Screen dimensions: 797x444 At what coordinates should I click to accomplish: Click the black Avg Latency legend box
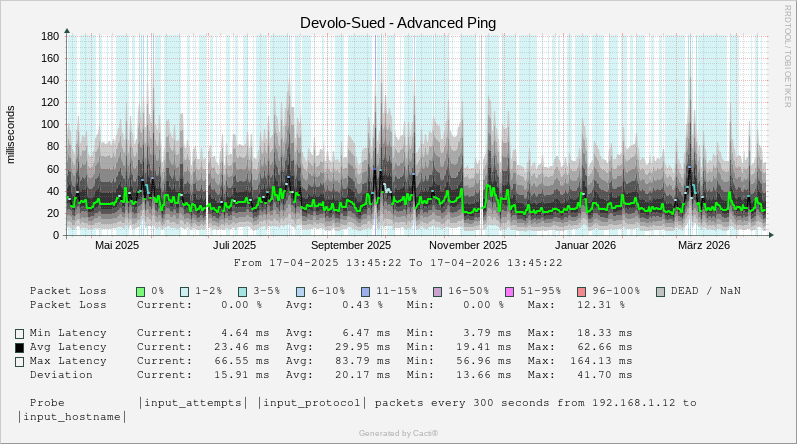tap(19, 347)
